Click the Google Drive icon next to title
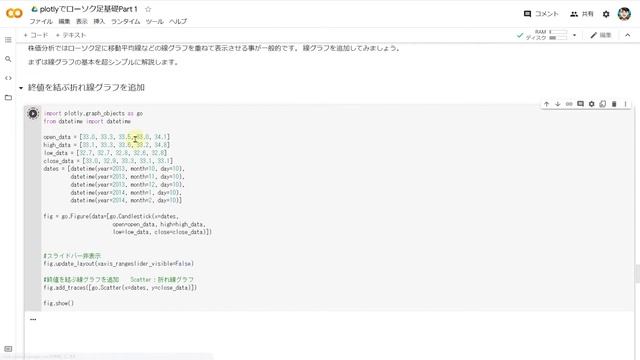The width and height of the screenshot is (640, 360). [34, 9]
